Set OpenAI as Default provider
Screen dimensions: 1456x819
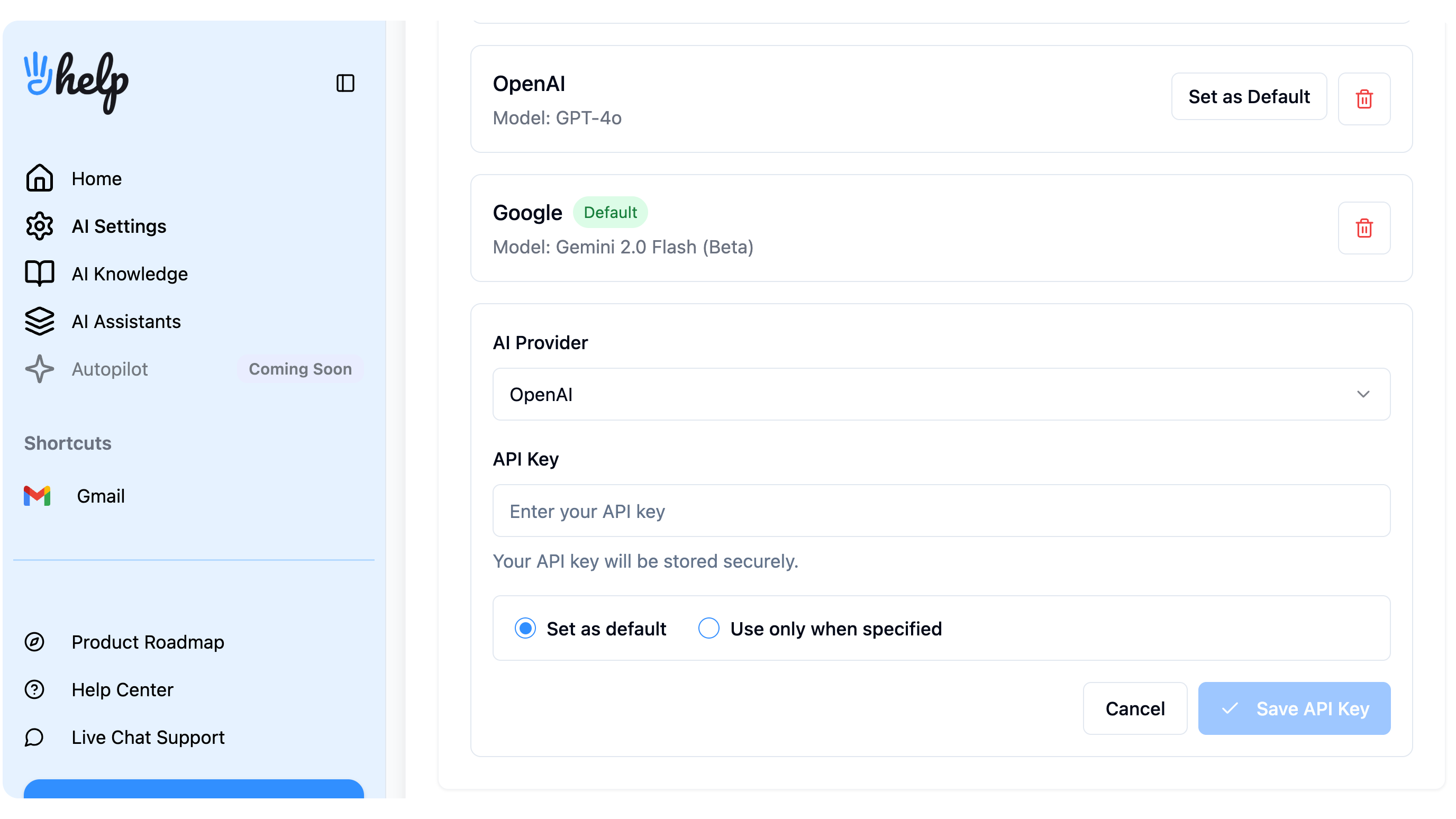pos(1249,97)
